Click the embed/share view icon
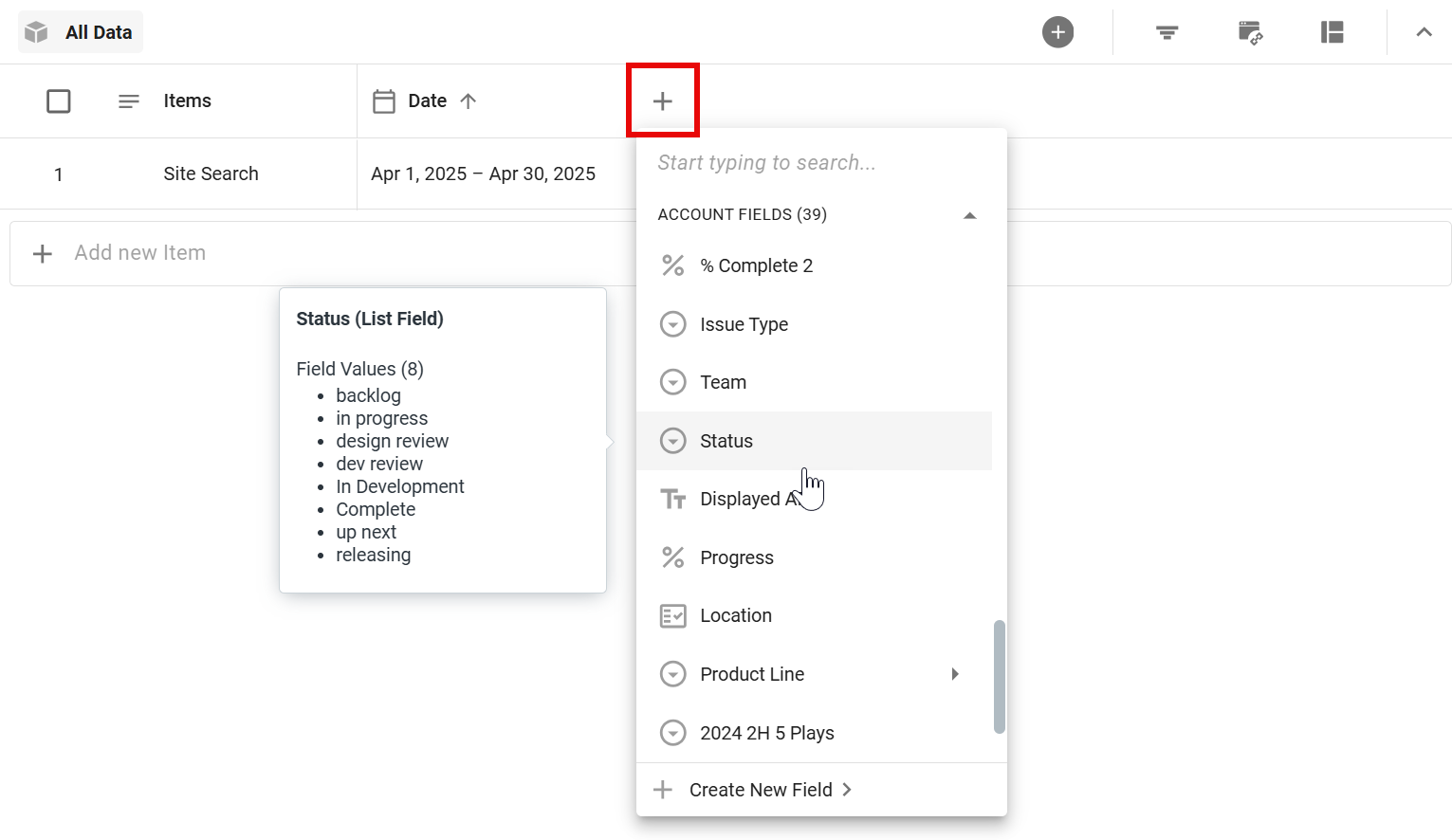1452x840 pixels. pyautogui.click(x=1250, y=31)
